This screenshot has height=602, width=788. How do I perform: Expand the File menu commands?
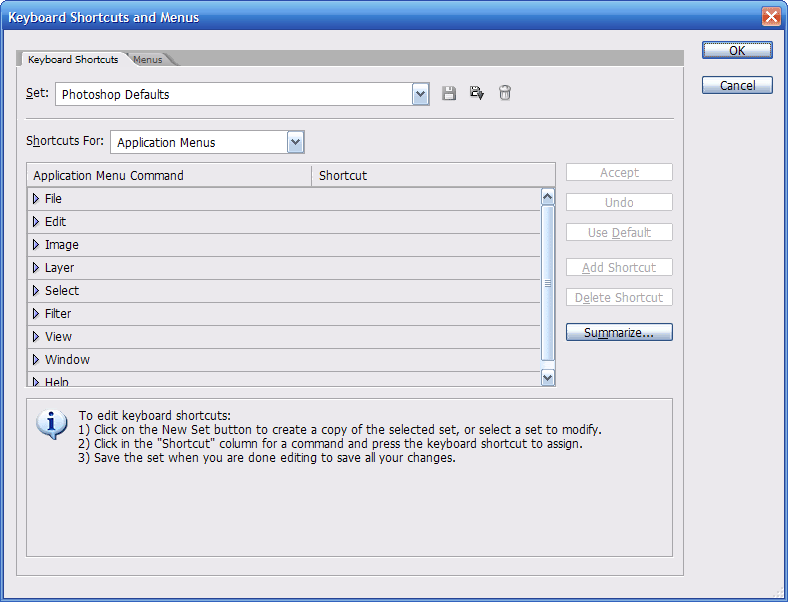point(36,199)
